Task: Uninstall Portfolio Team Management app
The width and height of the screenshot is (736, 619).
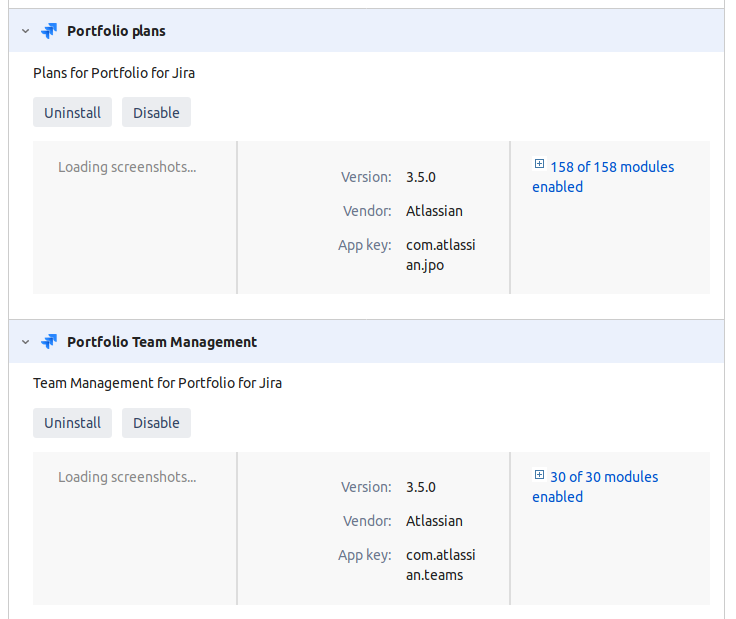Action: (72, 423)
